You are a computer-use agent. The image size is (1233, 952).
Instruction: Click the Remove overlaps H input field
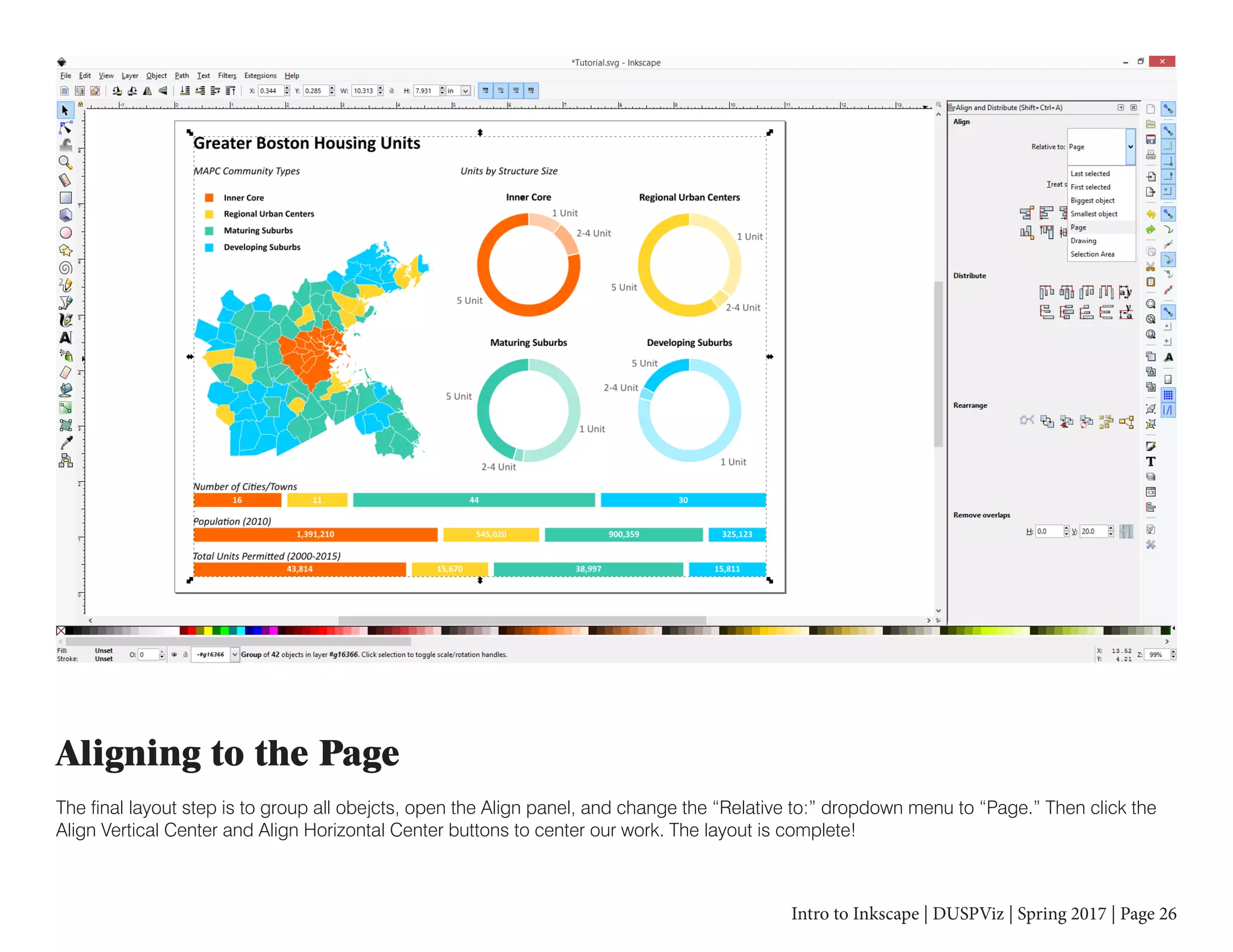tap(1049, 531)
